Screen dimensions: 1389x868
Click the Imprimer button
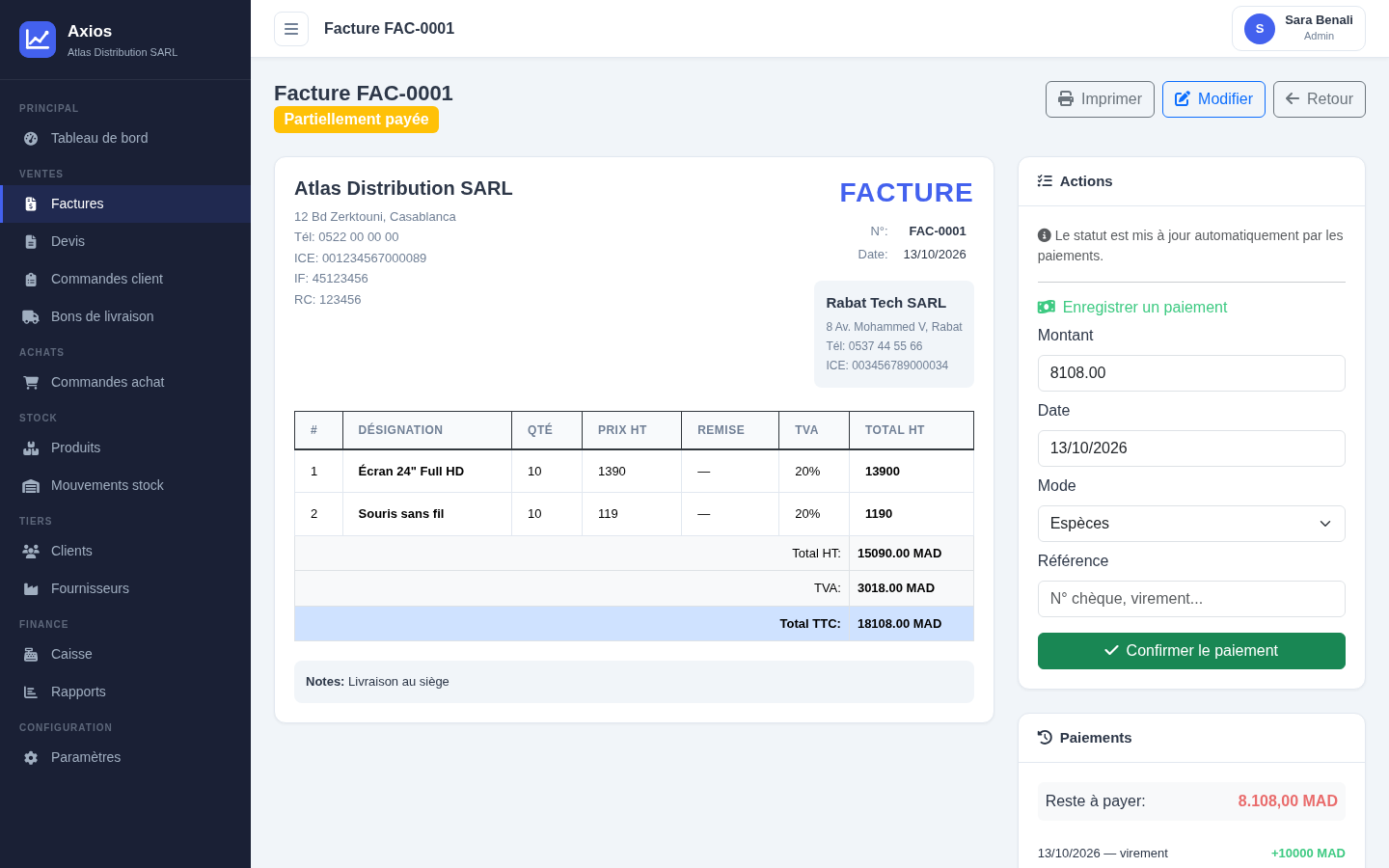click(x=1100, y=99)
